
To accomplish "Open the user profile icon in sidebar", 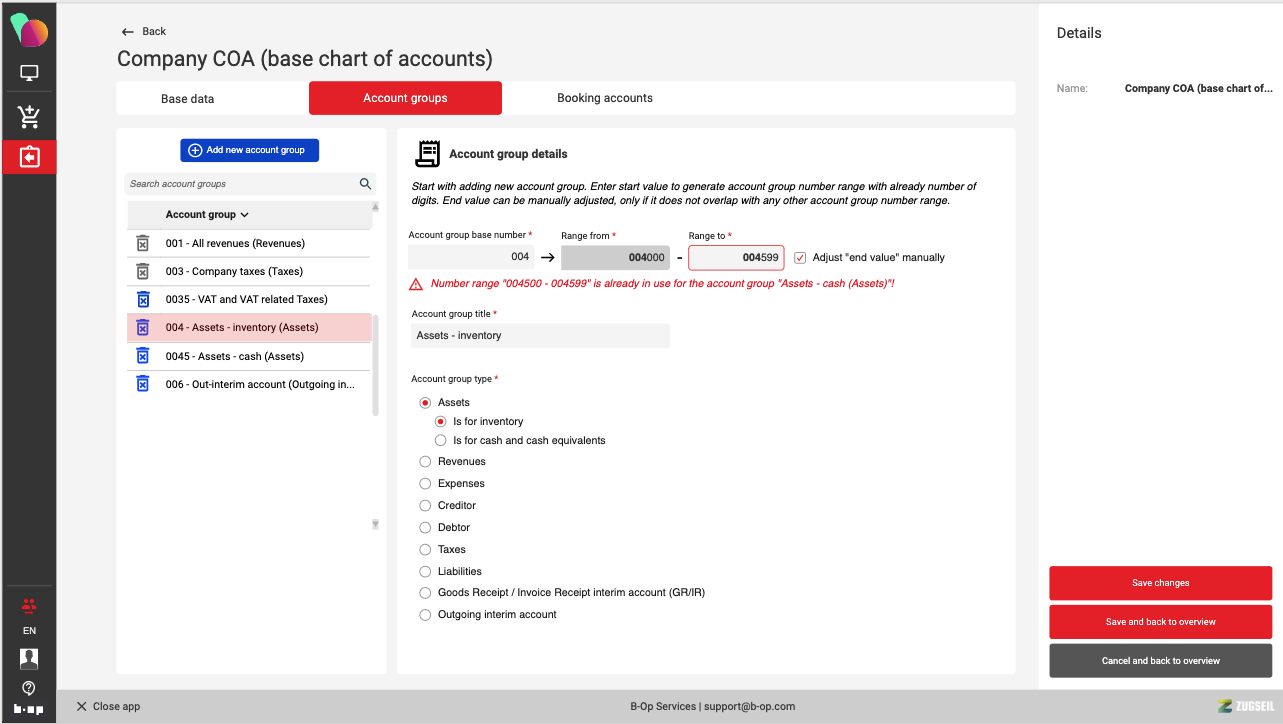I will [29, 658].
